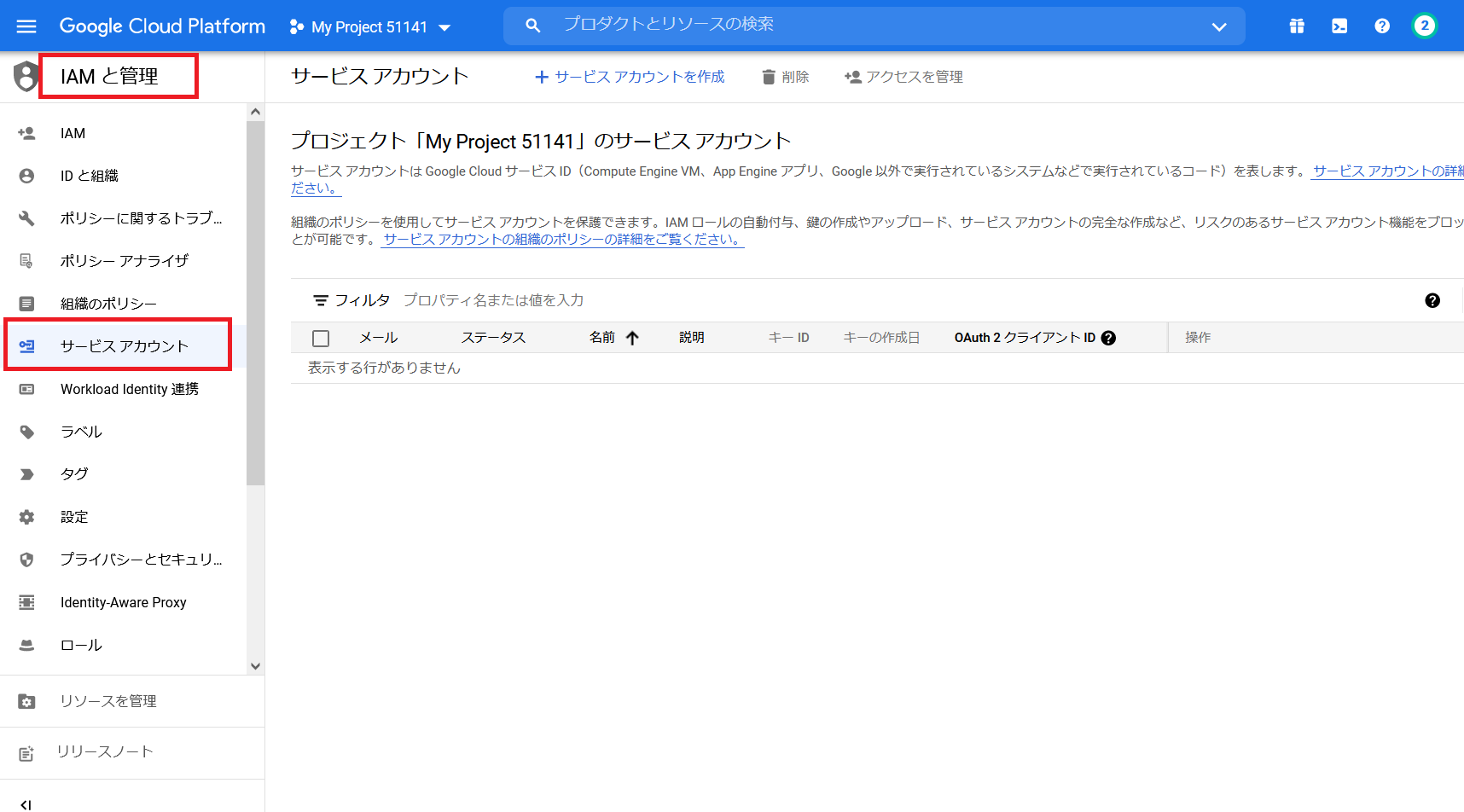Viewport: 1464px width, 812px height.
Task: Click the sidebar scrollbar down arrow
Action: tap(255, 666)
